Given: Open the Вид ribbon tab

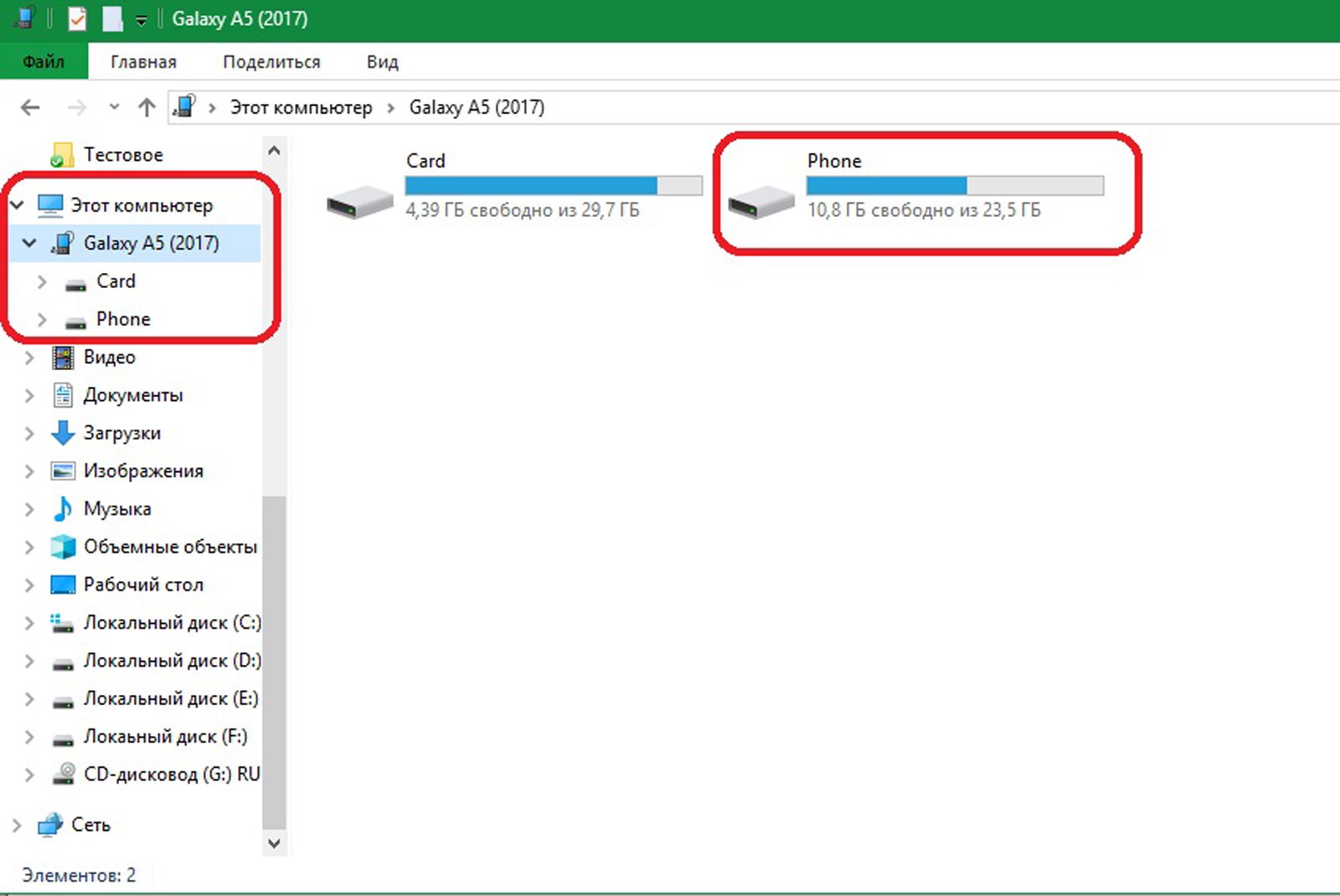Looking at the screenshot, I should [x=382, y=62].
